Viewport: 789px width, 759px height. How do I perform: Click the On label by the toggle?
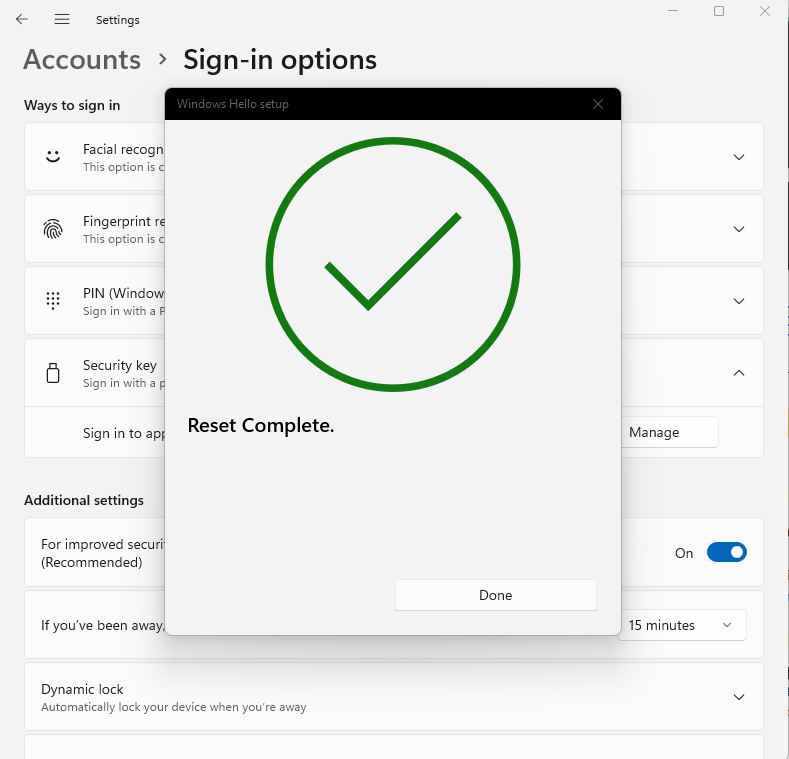[x=684, y=553]
